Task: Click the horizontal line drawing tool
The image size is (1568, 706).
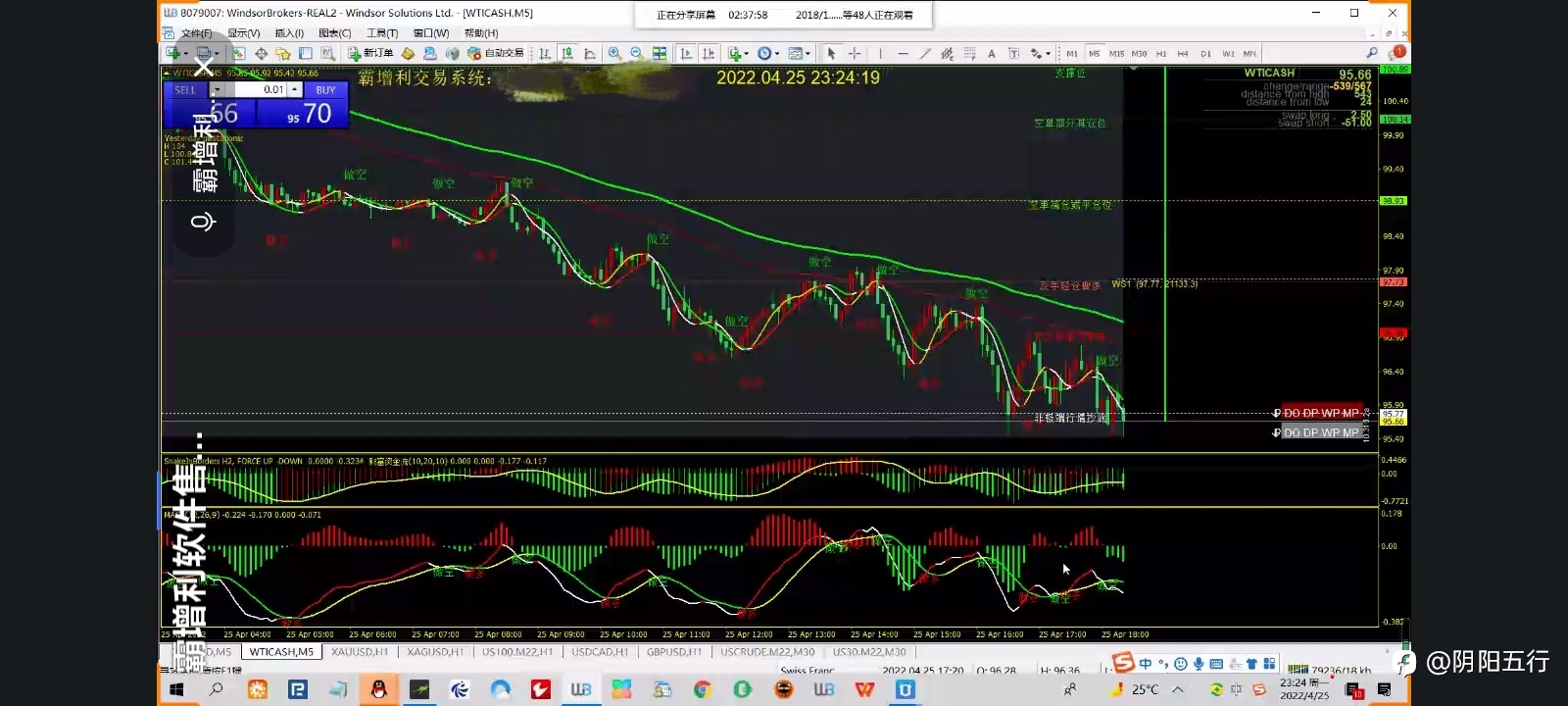Action: (x=903, y=53)
